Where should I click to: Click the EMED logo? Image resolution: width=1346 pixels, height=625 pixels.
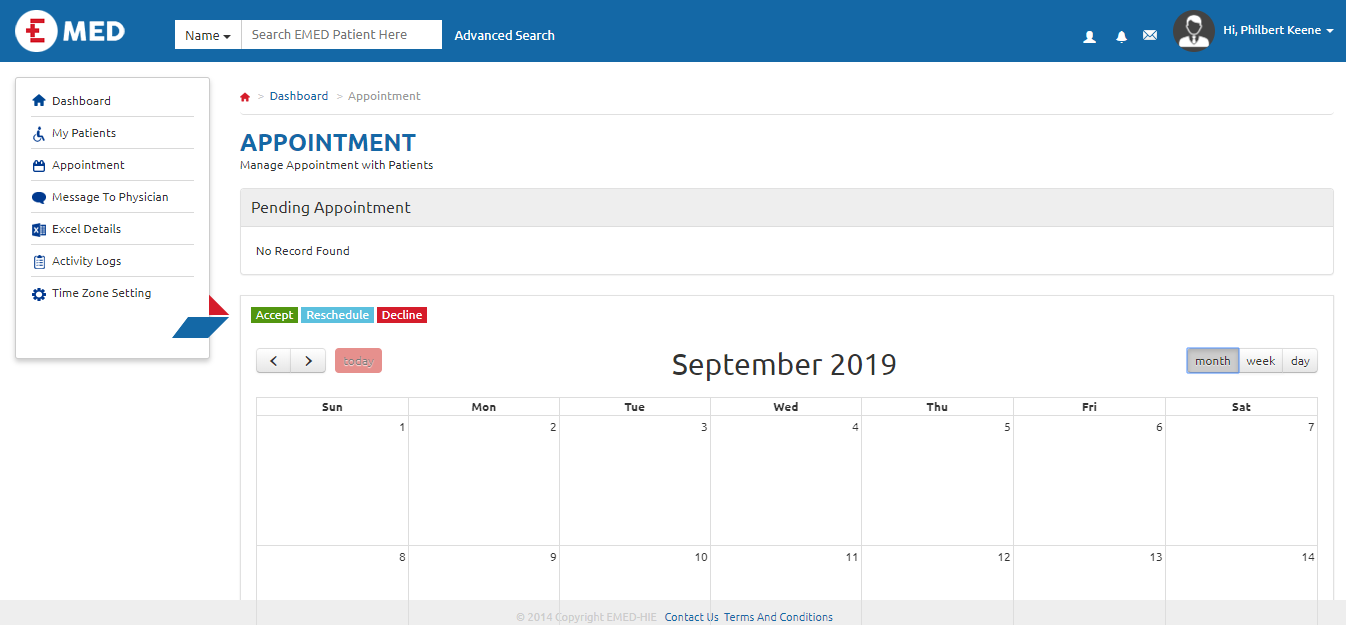[70, 31]
